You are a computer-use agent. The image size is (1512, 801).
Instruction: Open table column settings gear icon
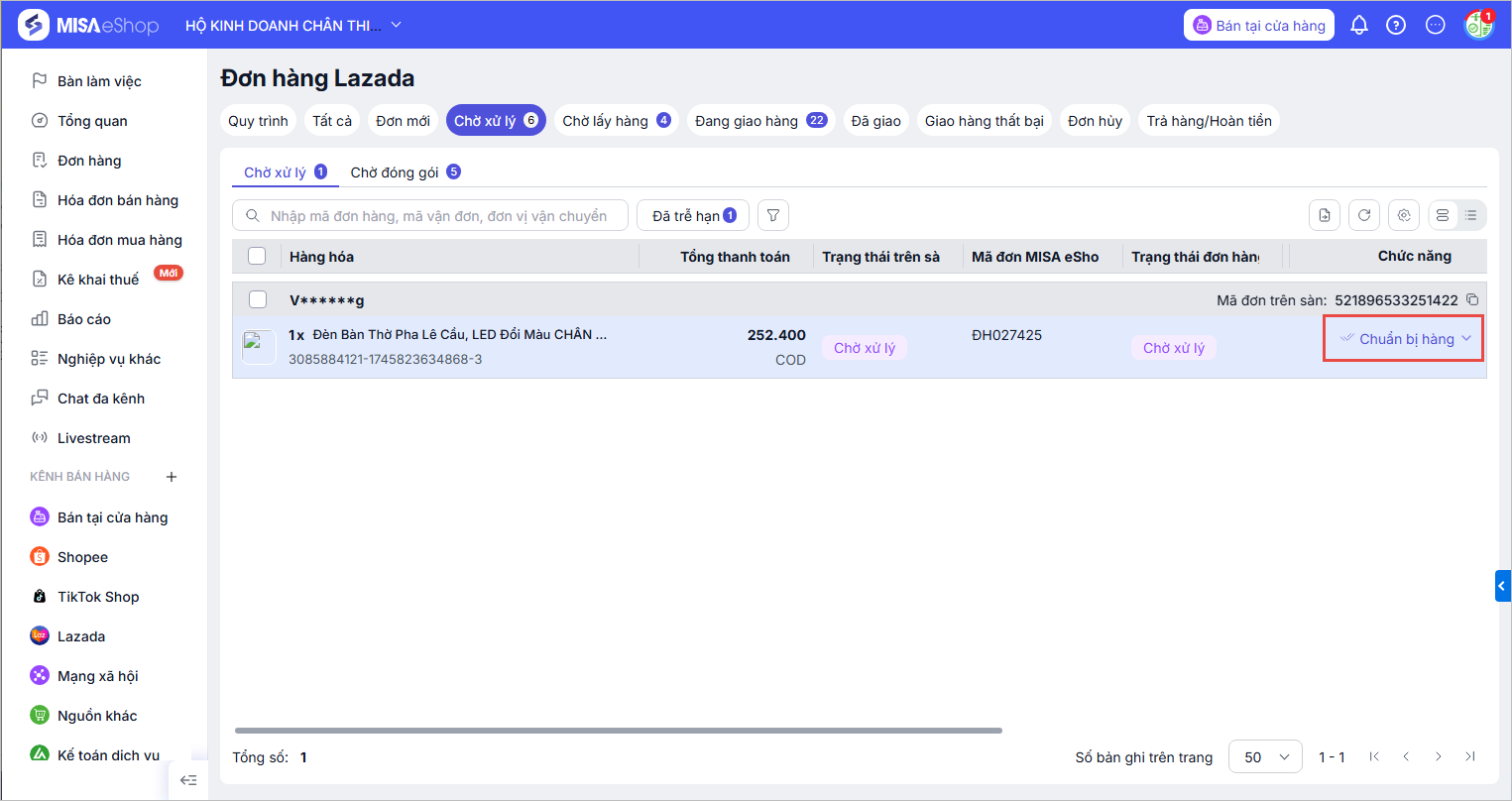click(1404, 215)
